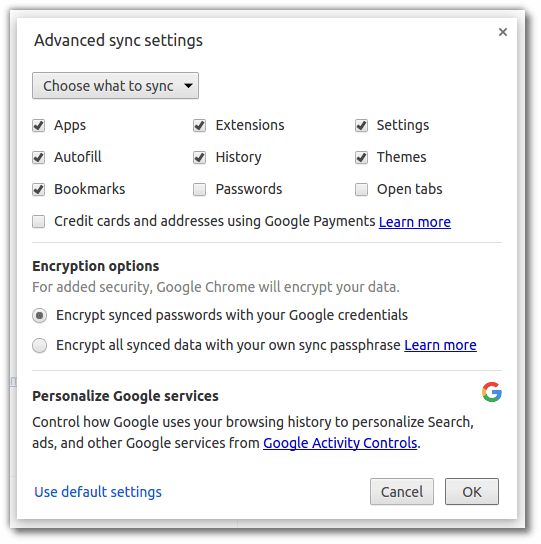Image resolution: width=541 pixels, height=544 pixels.
Task: Enable credit cards and addresses sync
Action: [39, 221]
